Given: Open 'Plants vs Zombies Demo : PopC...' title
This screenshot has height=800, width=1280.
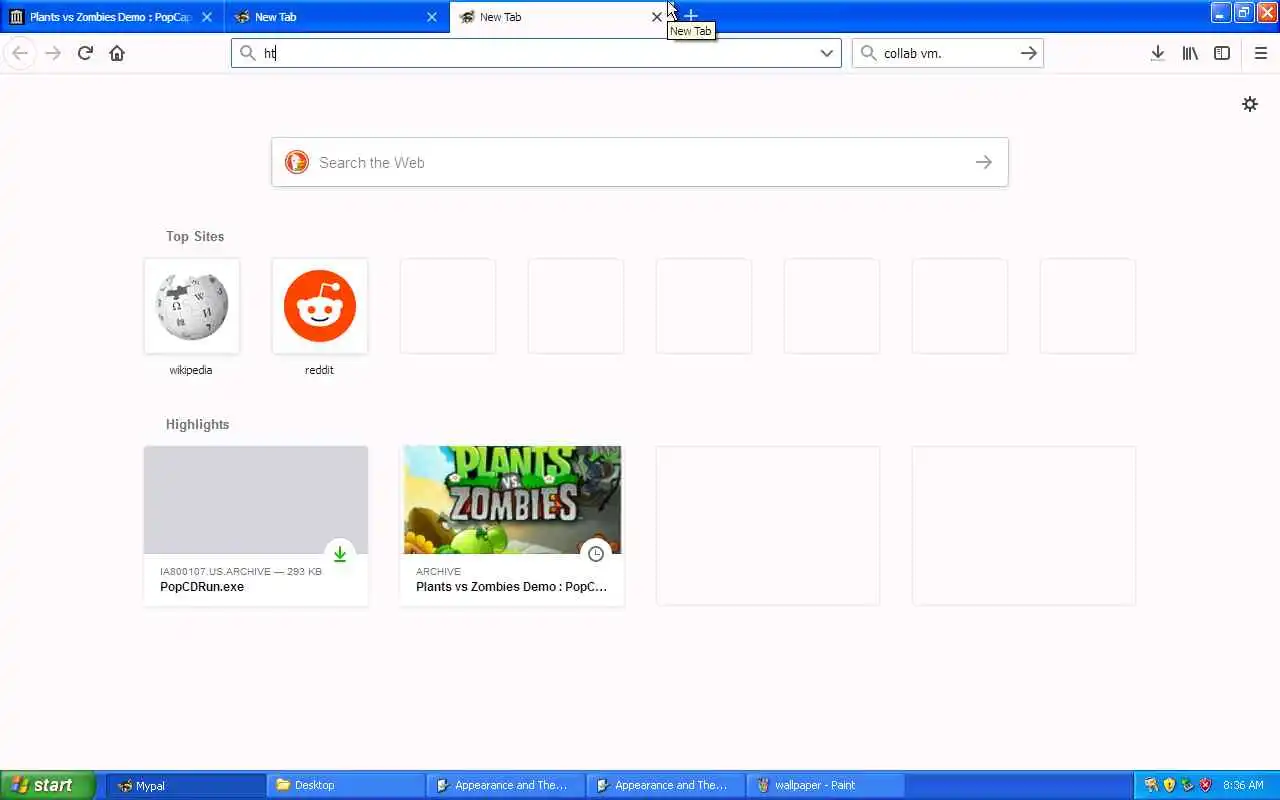Looking at the screenshot, I should [x=511, y=587].
